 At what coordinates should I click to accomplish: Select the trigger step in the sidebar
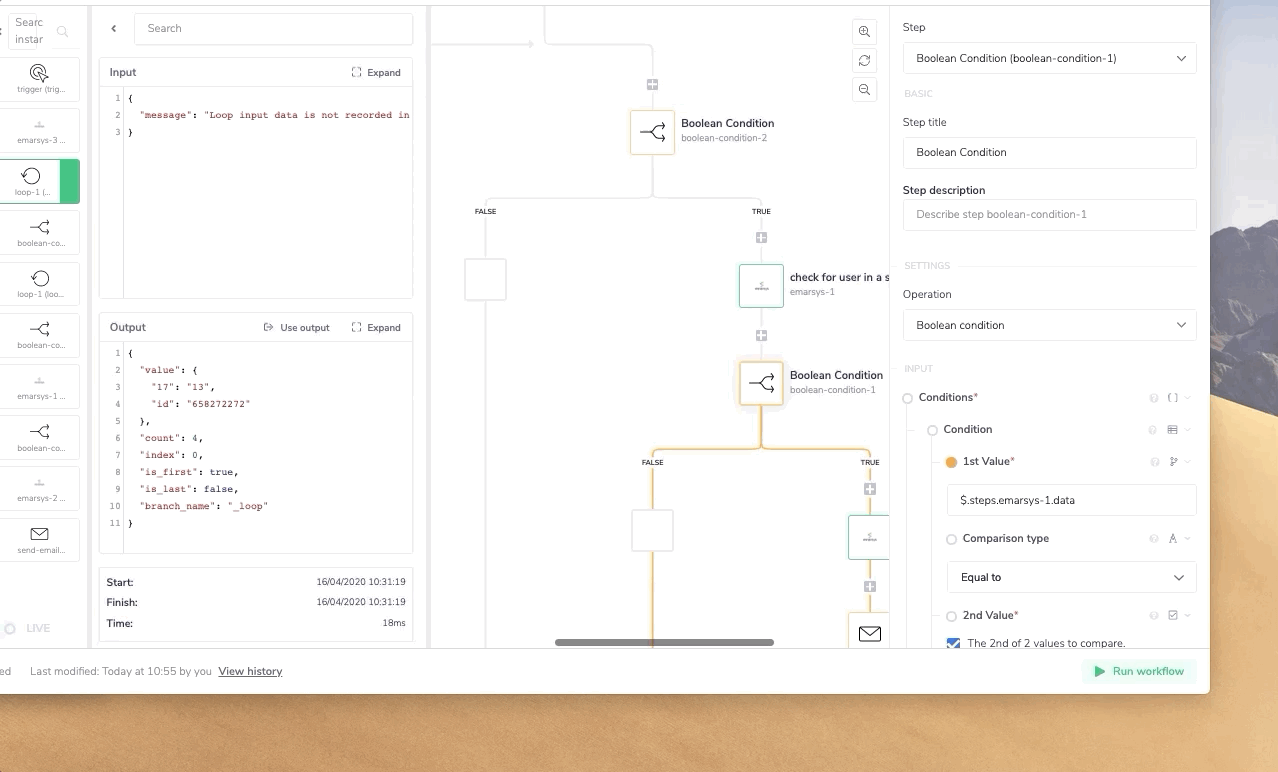pos(39,79)
